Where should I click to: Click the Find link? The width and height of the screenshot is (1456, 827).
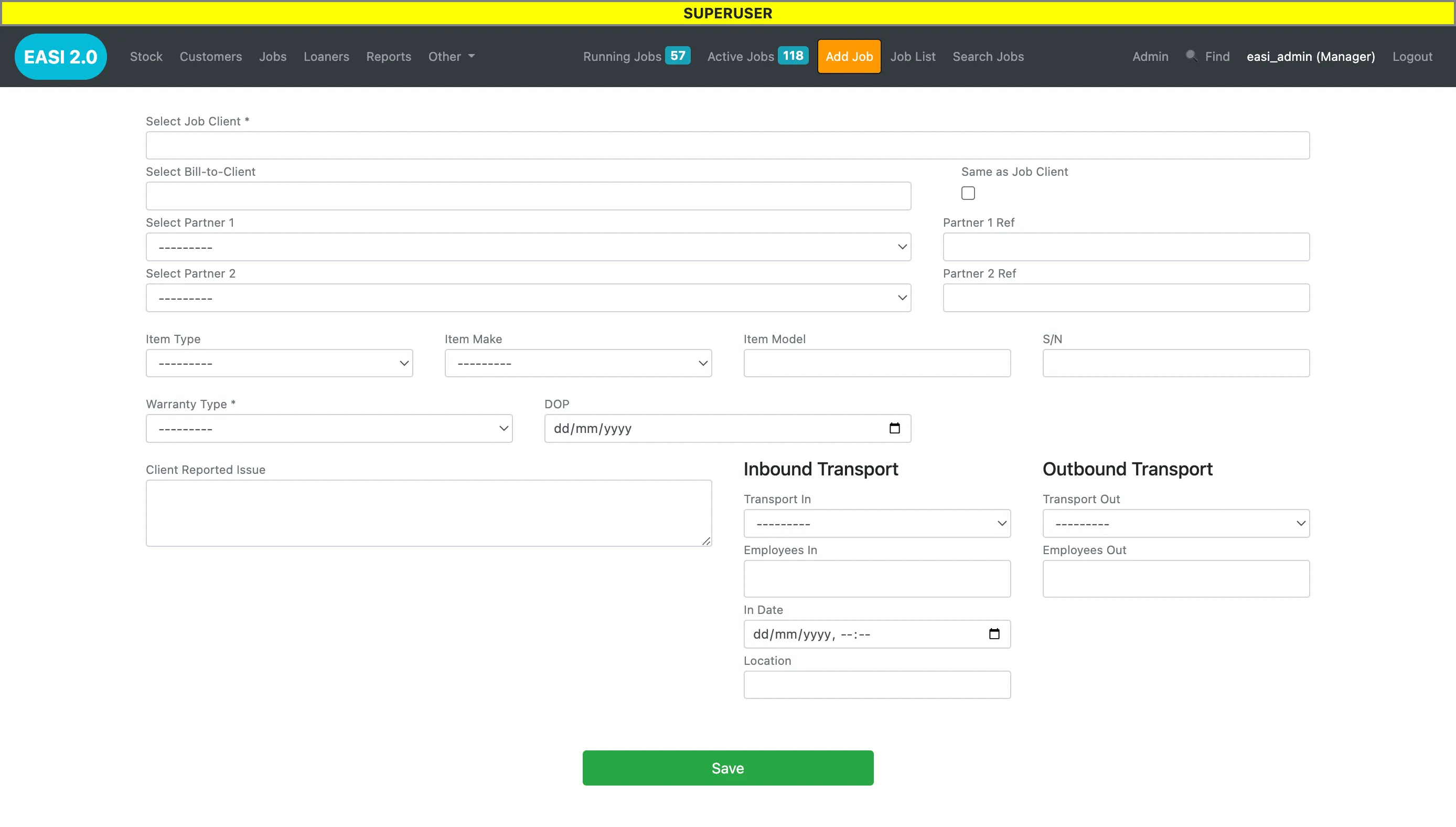(1217, 56)
